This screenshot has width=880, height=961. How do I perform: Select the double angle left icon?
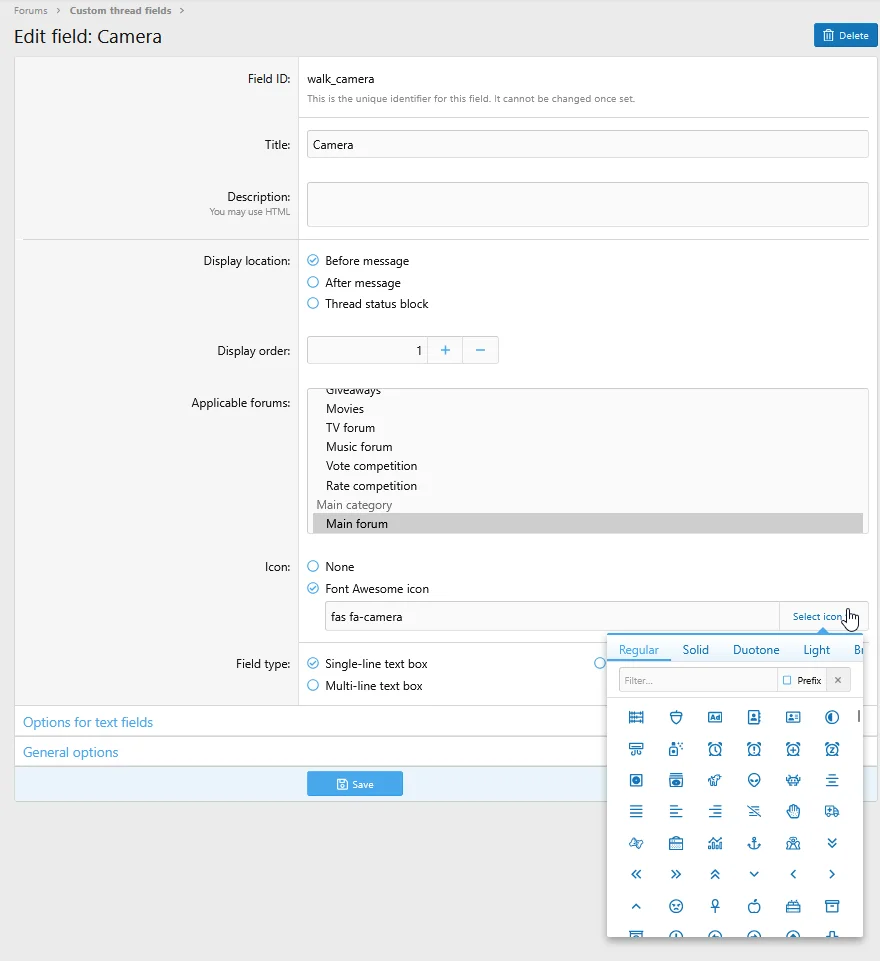point(636,875)
